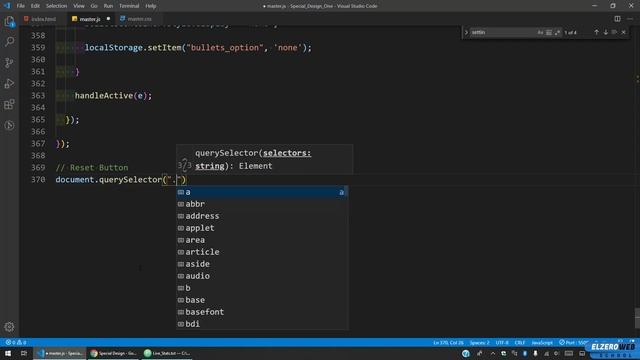Open the Source Control view
This screenshot has width=640, height=360.
(x=9, y=62)
